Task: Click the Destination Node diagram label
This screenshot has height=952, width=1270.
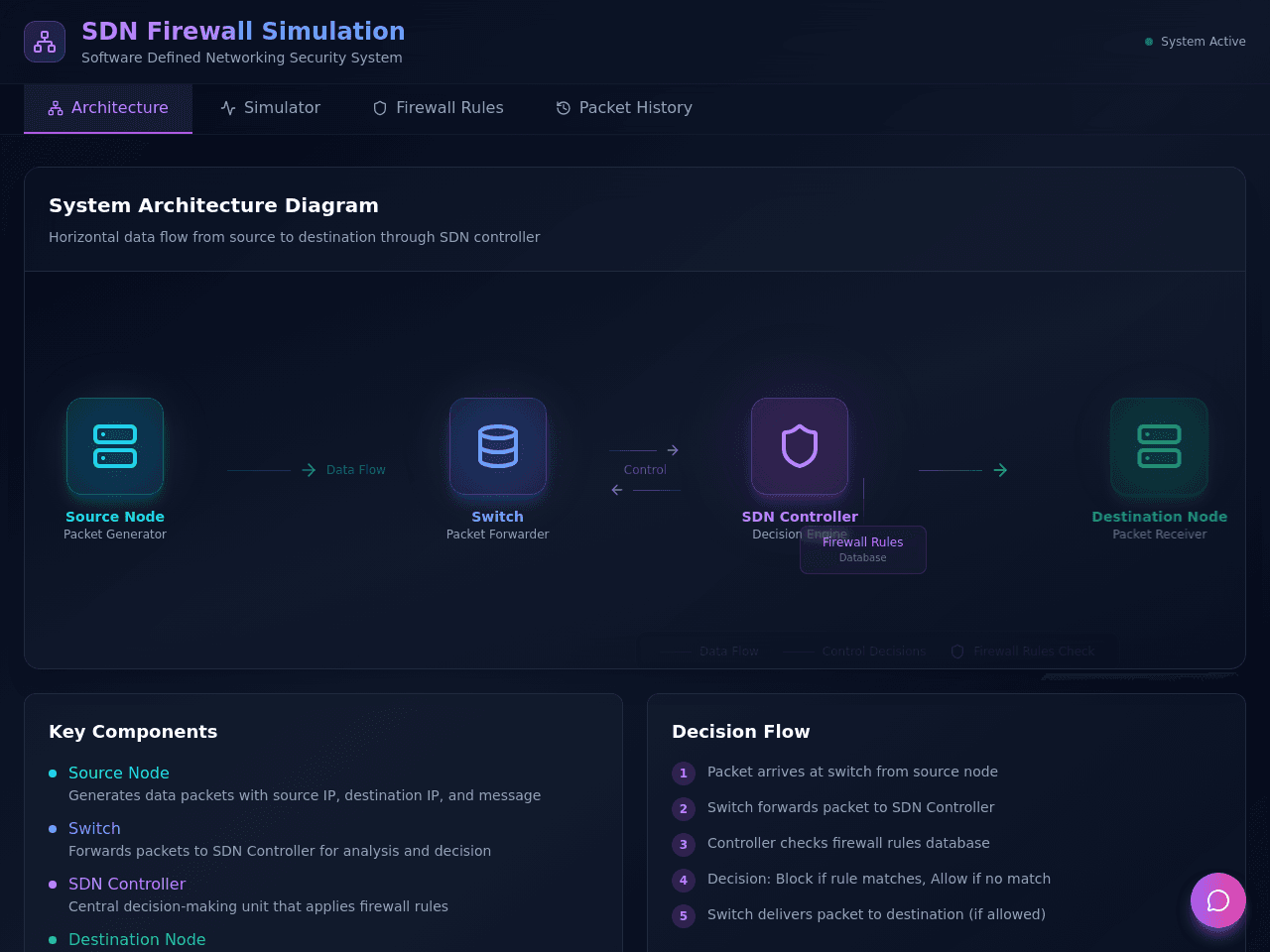Action: tap(1159, 517)
